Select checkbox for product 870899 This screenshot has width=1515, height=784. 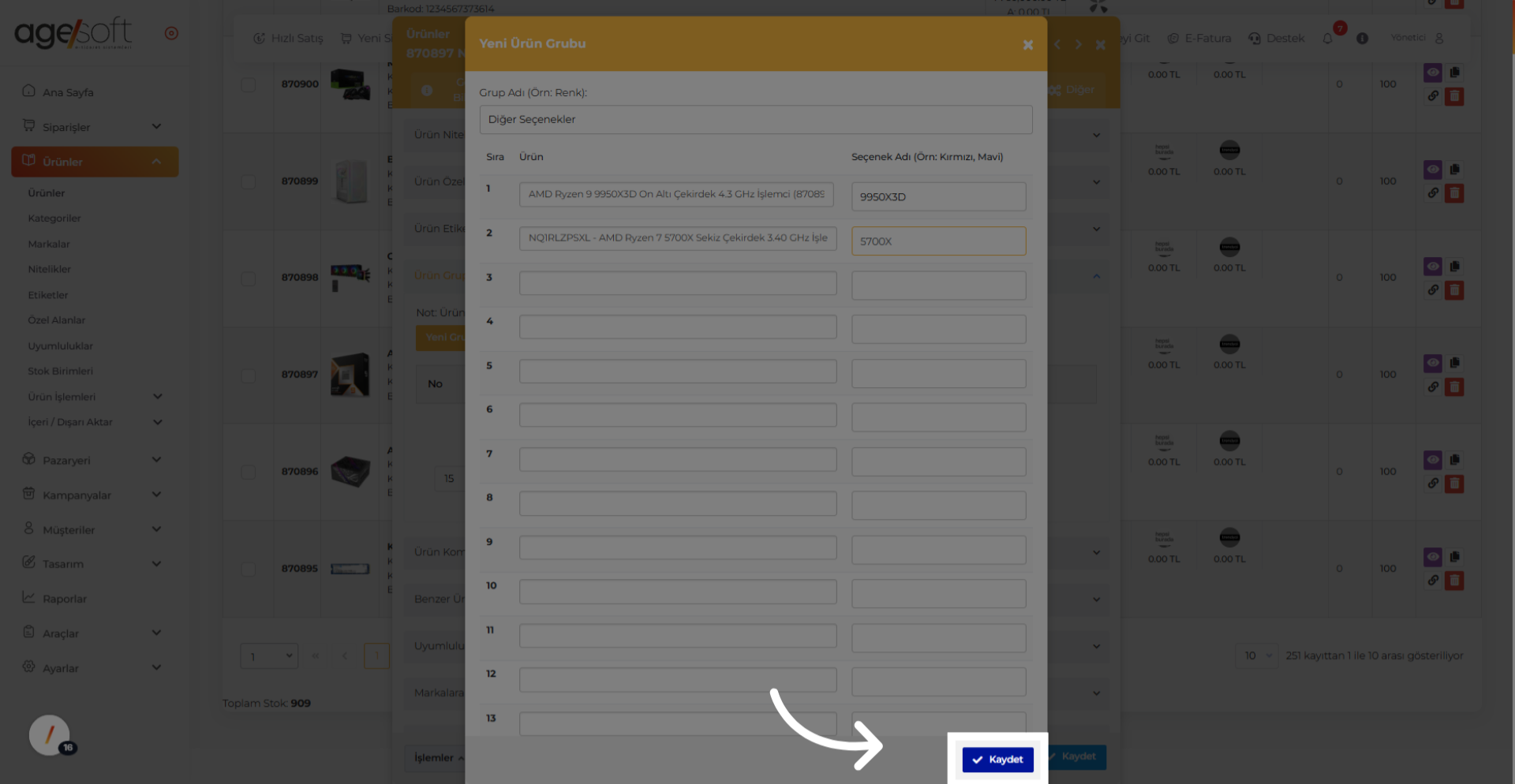coord(249,181)
